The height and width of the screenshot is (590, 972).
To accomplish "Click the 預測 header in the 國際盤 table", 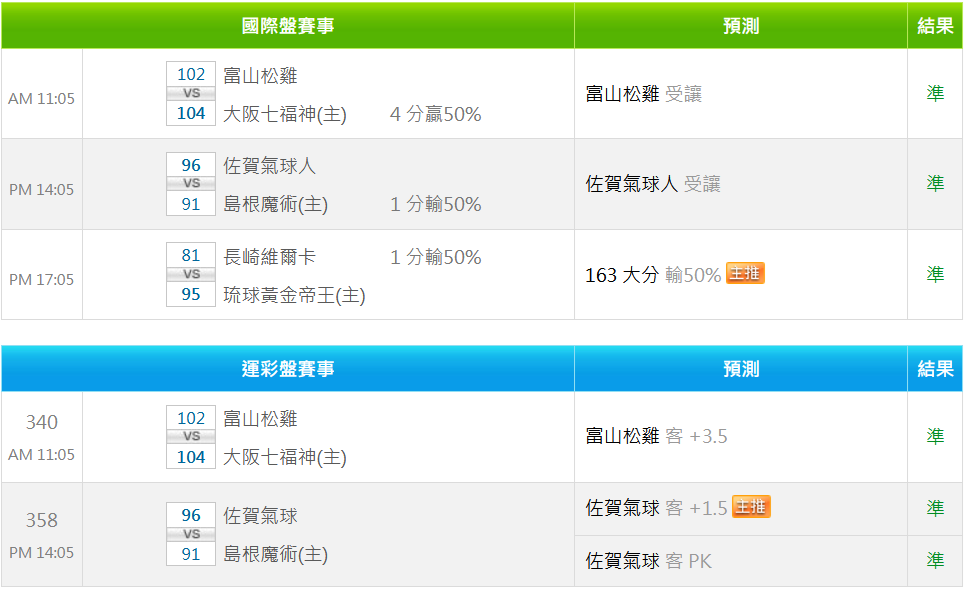I will [x=741, y=26].
